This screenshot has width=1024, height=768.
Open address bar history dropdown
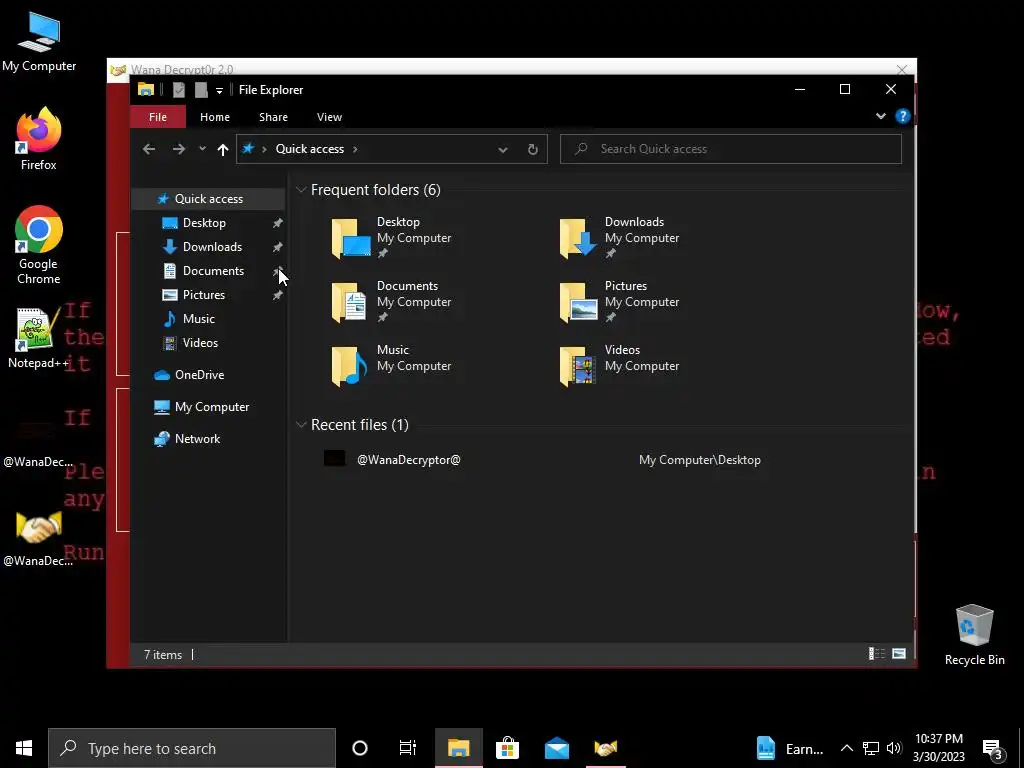(x=503, y=150)
